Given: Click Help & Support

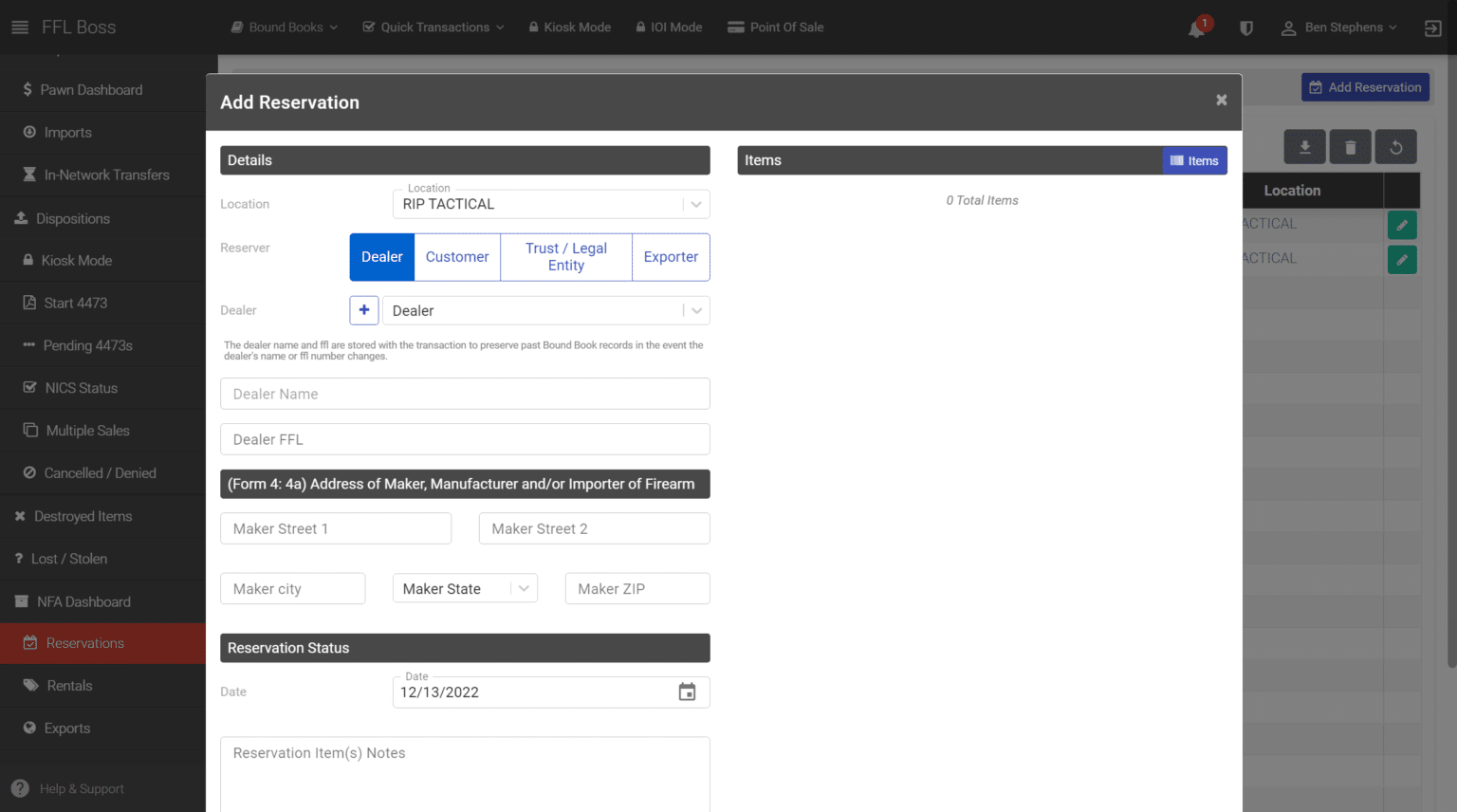Looking at the screenshot, I should [68, 789].
